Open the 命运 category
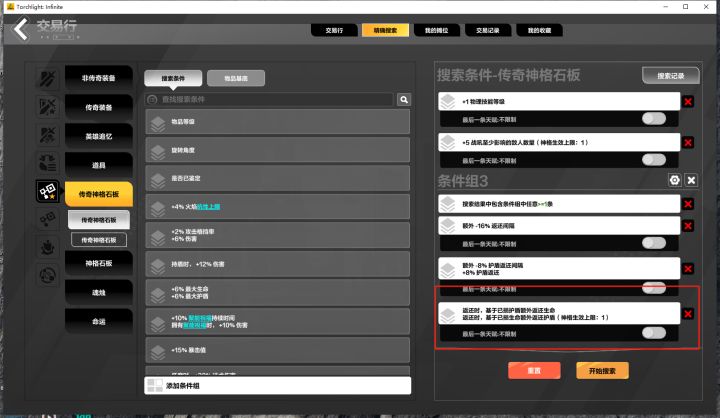Screen dimensions: 720x418 pyautogui.click(x=99, y=321)
